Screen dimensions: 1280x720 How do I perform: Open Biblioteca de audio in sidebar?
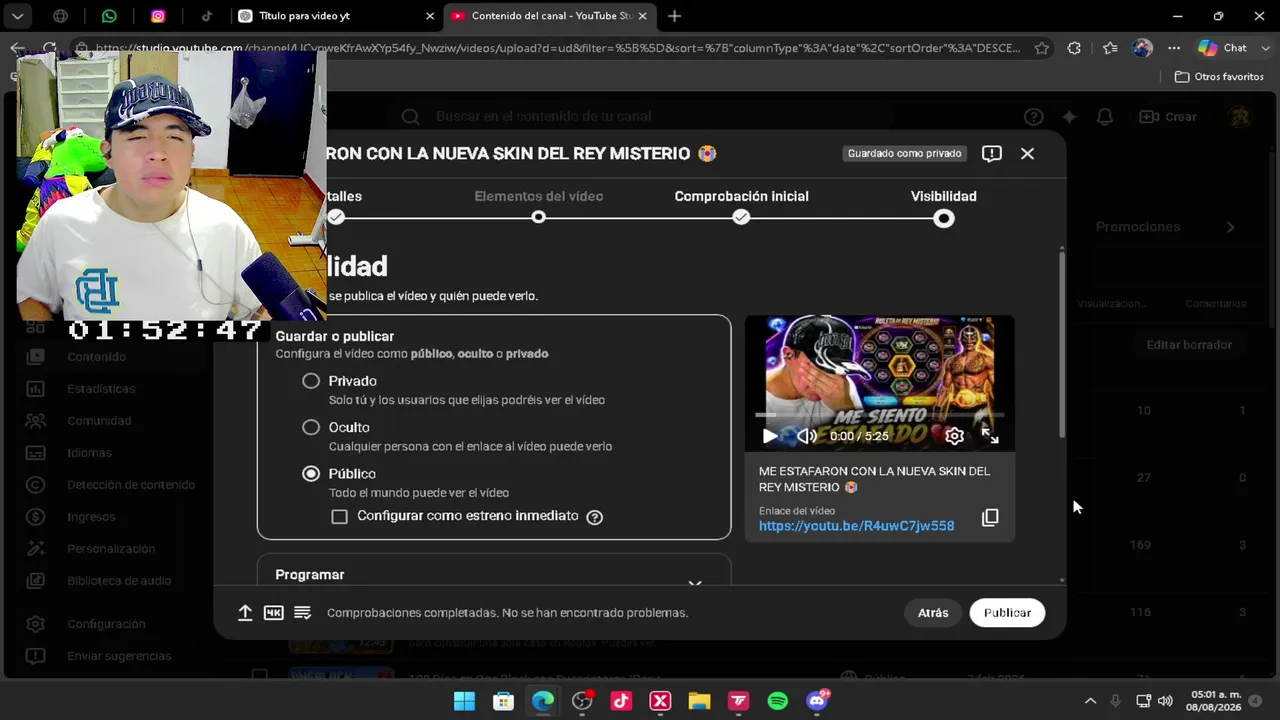pos(119,581)
